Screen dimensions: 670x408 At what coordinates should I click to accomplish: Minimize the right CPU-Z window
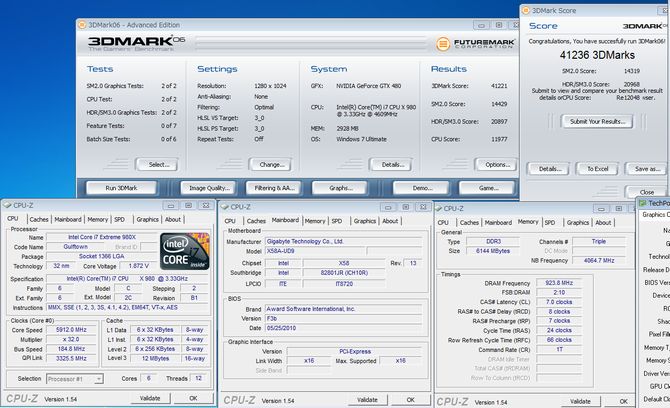(601, 209)
